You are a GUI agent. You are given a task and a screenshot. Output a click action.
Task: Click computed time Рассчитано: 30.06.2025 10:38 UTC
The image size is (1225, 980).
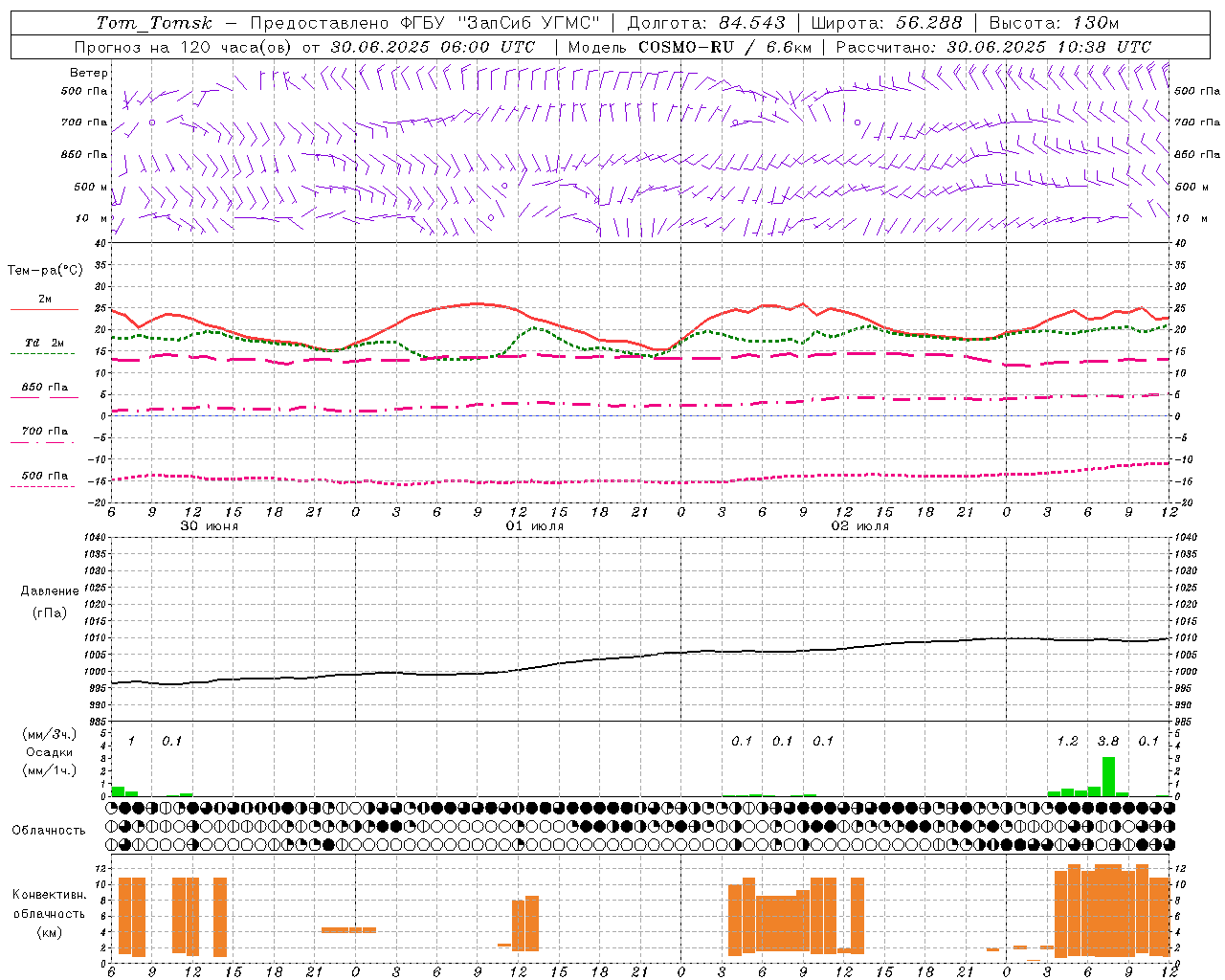[x=993, y=47]
